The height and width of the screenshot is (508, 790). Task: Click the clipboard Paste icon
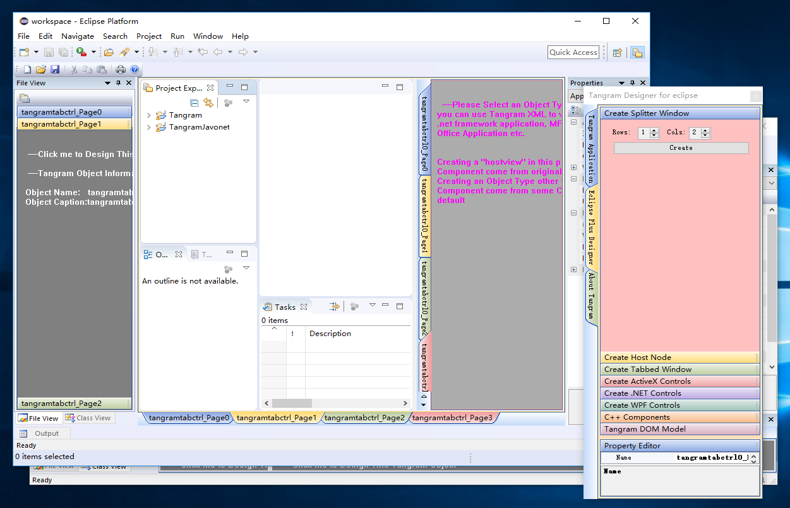101,70
